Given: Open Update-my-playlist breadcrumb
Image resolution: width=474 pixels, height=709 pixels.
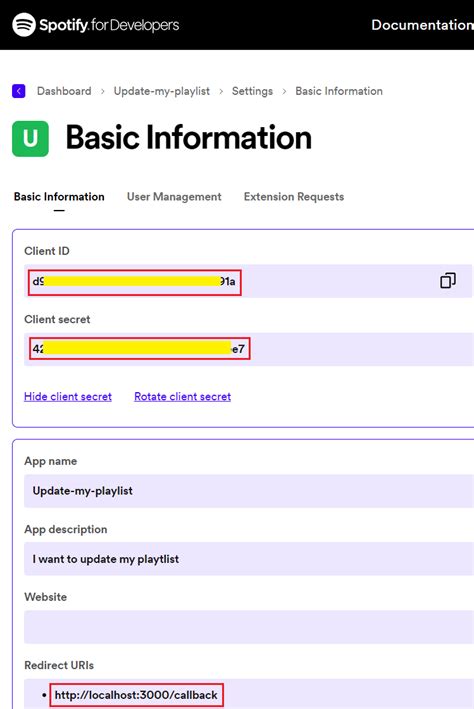Looking at the screenshot, I should 161,91.
